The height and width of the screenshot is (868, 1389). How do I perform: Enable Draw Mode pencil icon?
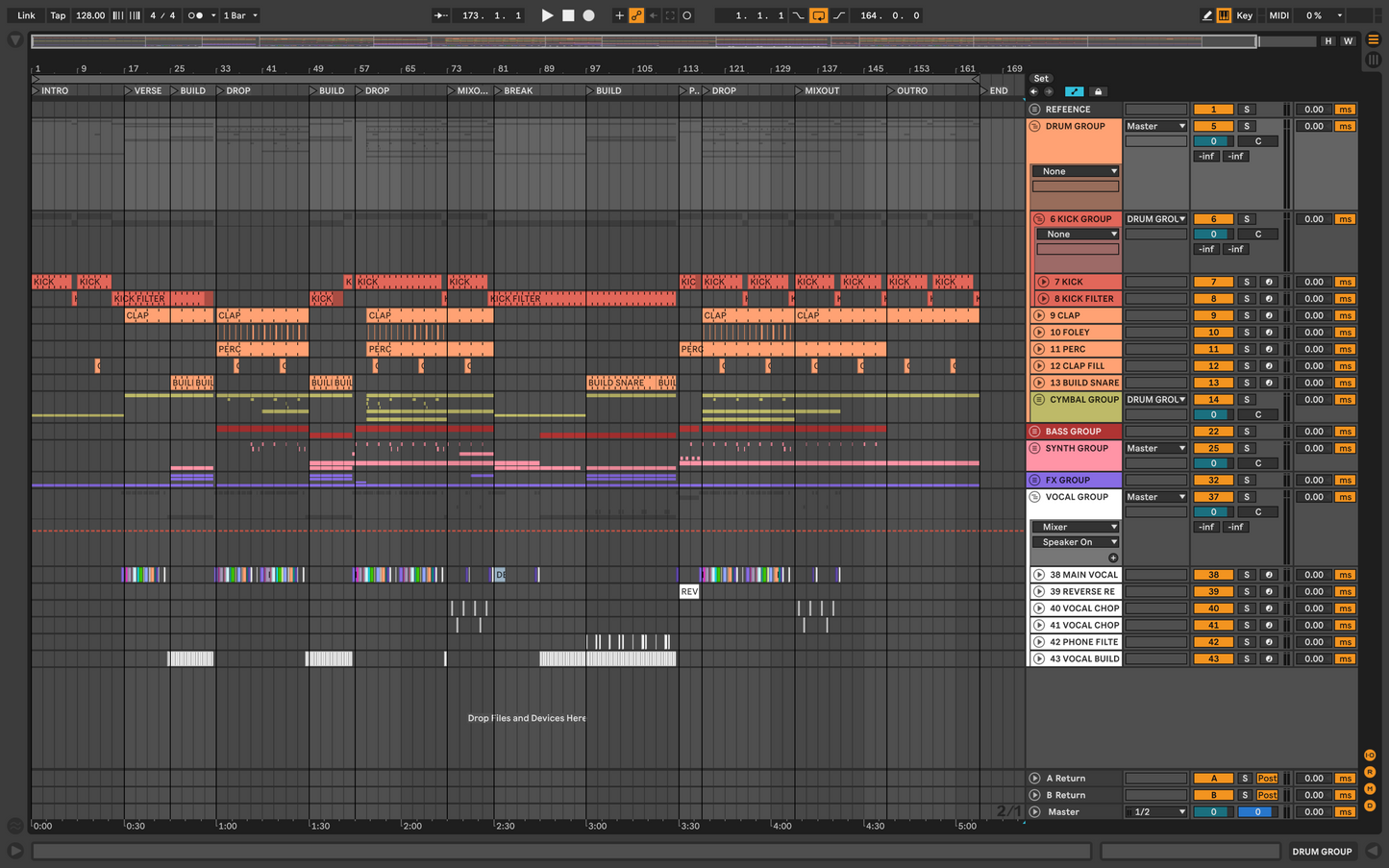point(1207,15)
